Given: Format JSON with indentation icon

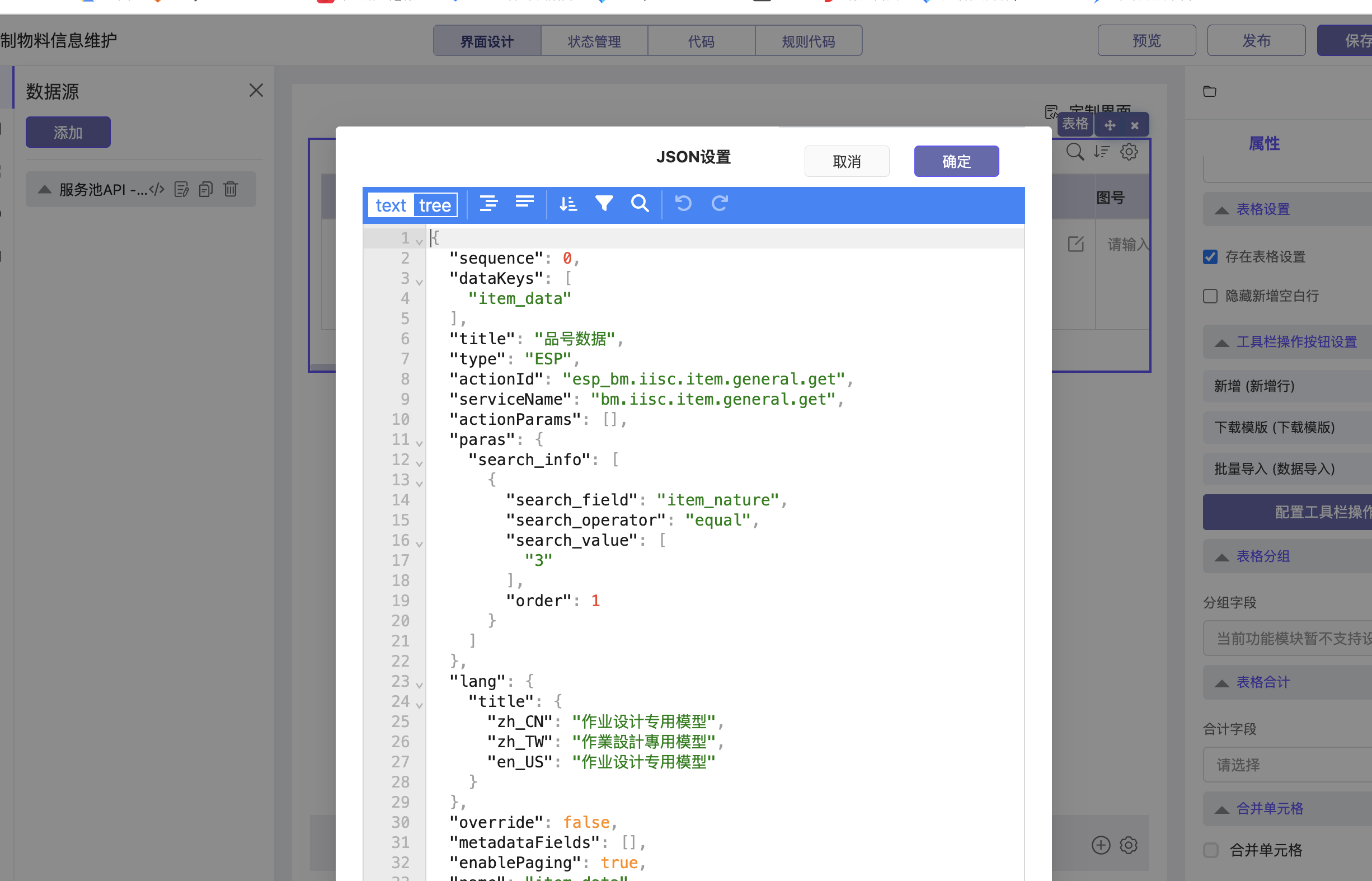Looking at the screenshot, I should (488, 204).
